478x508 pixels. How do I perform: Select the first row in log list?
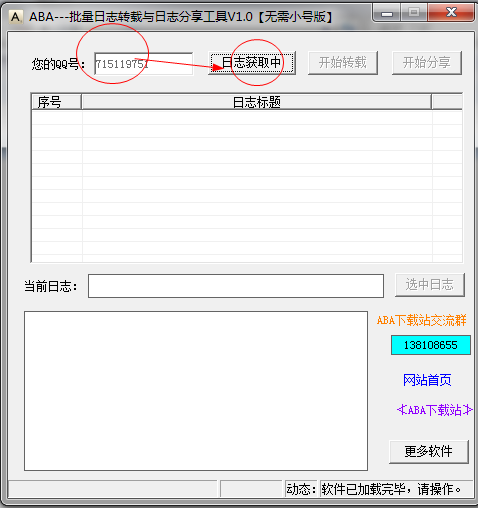pos(247,118)
